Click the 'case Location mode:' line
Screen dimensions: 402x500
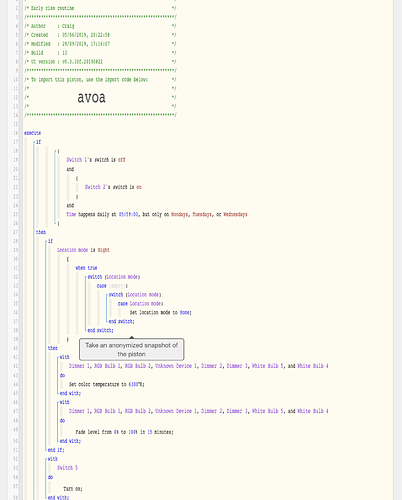140,304
